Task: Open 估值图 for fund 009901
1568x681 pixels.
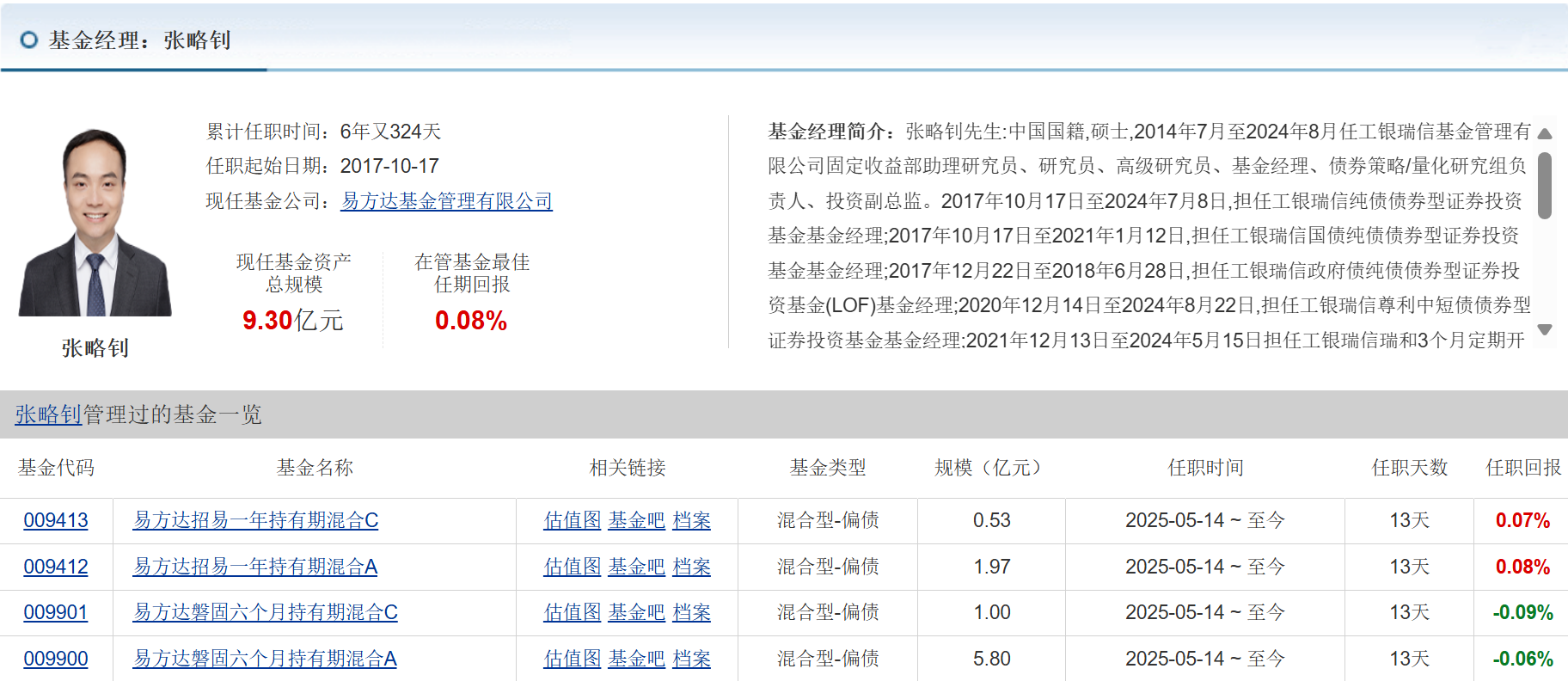Action: (x=573, y=612)
